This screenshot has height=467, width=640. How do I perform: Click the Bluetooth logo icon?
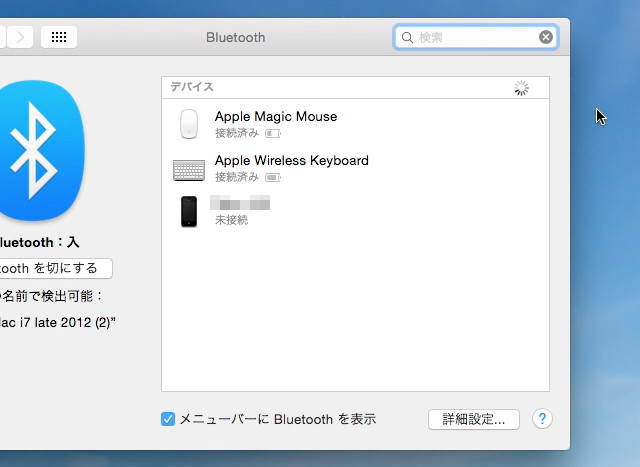coord(38,150)
